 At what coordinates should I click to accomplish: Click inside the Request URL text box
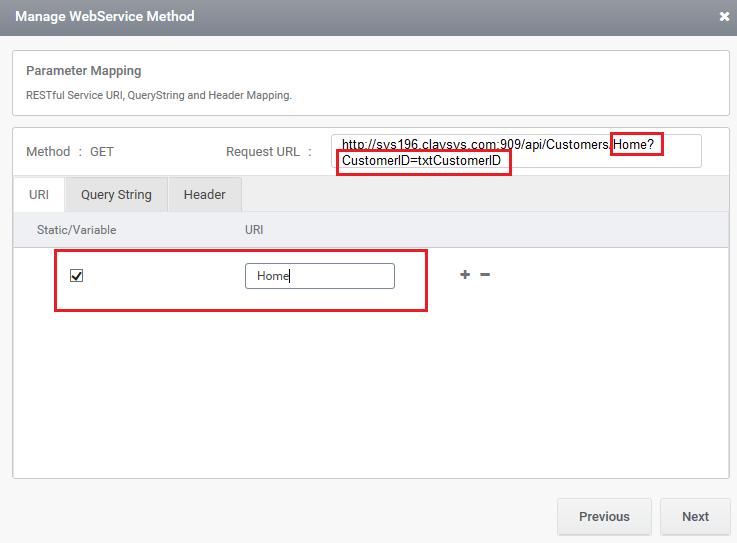point(516,151)
